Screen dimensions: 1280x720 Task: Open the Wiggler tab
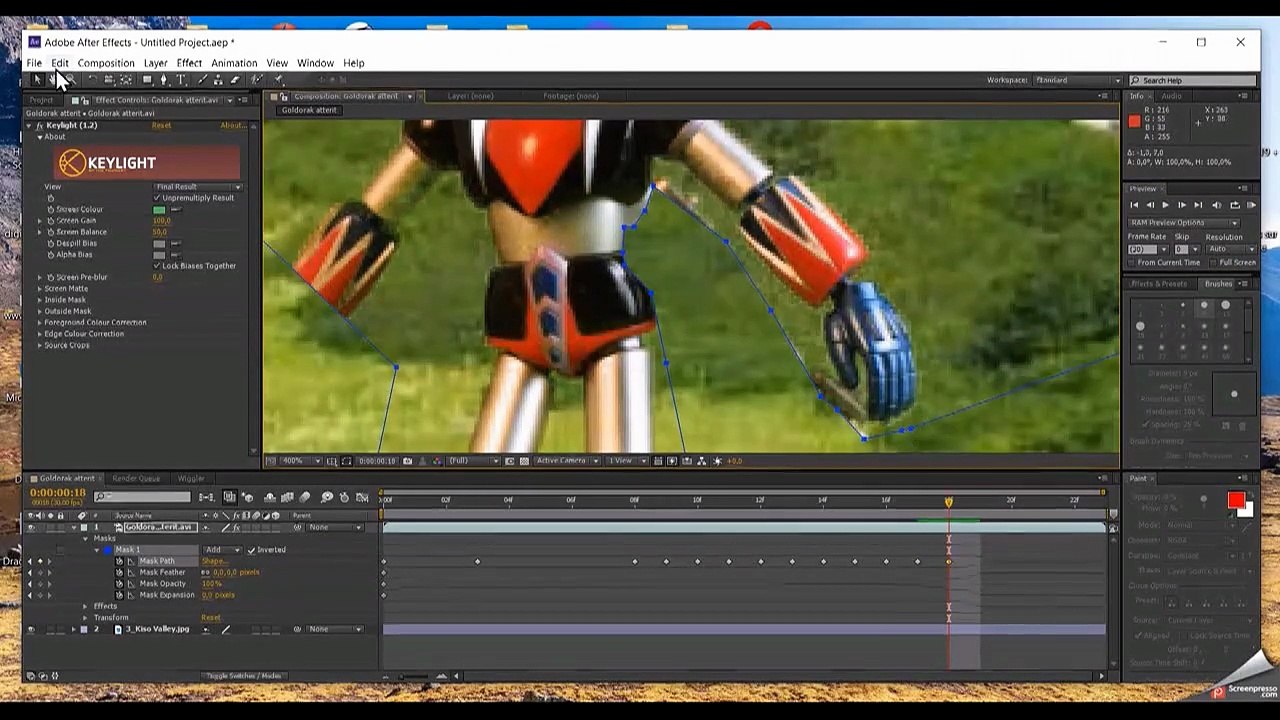coord(190,478)
